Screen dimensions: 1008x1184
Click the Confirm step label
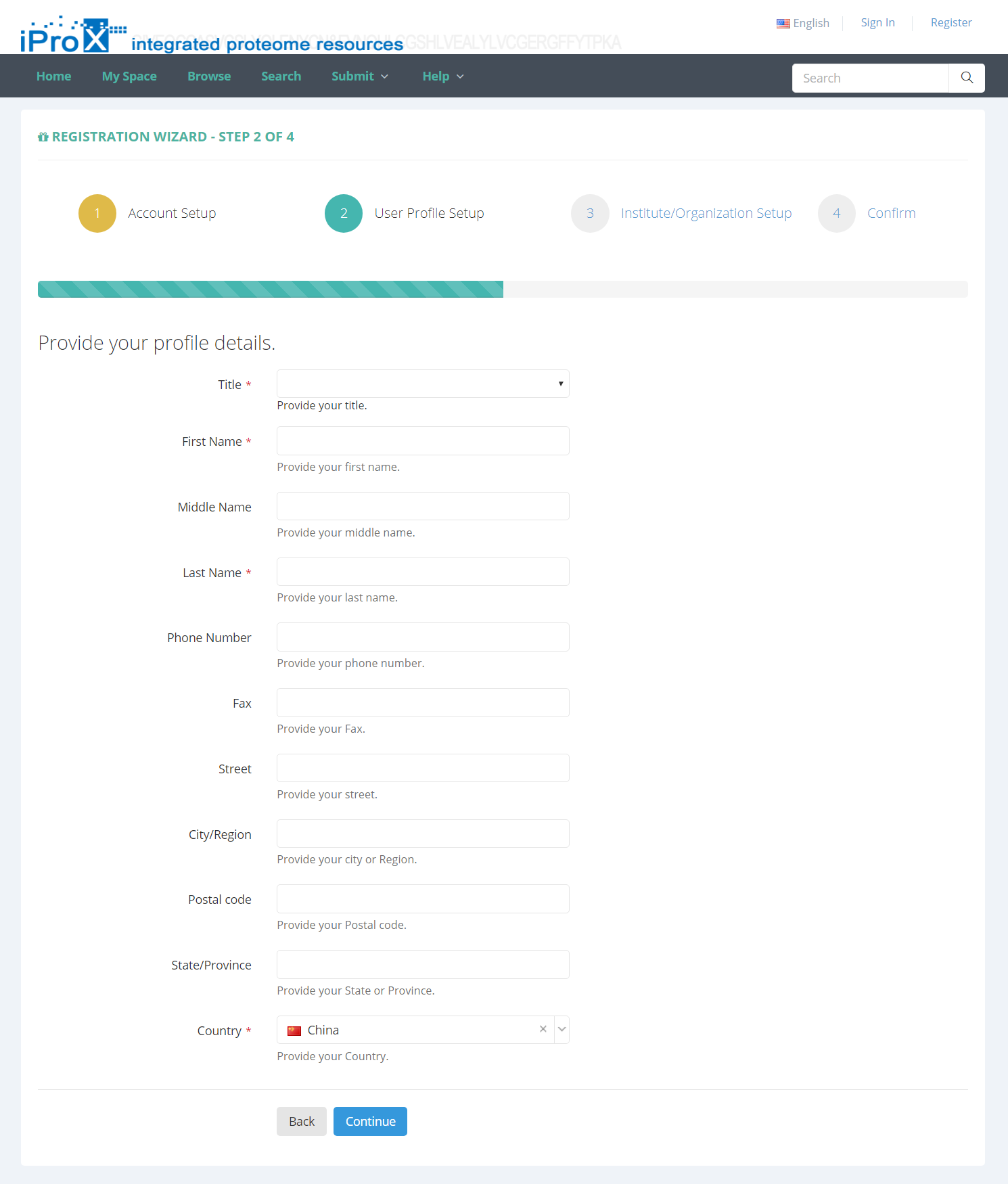892,213
